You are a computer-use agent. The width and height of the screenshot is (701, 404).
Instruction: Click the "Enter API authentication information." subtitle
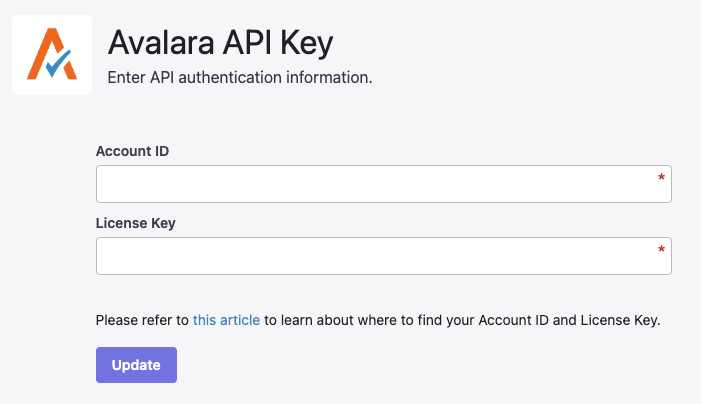point(240,77)
